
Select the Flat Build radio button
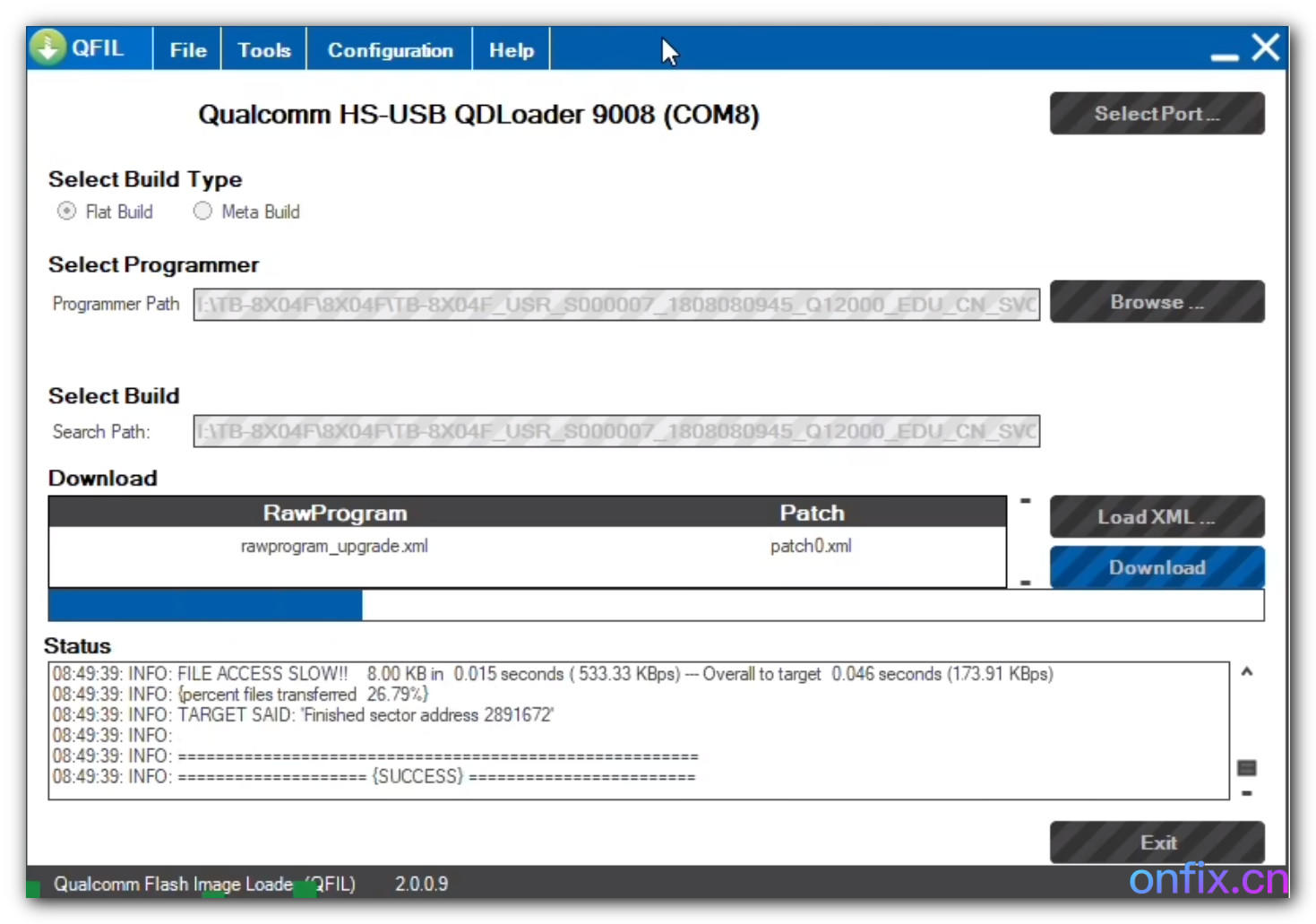pyautogui.click(x=66, y=211)
